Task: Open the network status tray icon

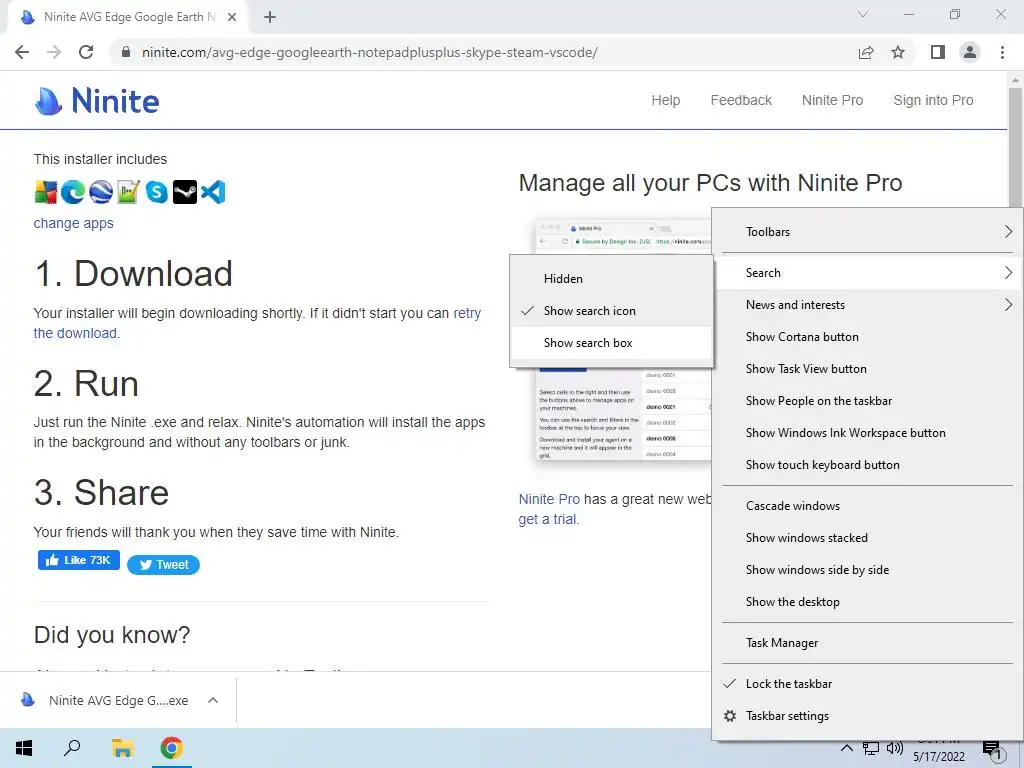Action: click(871, 748)
